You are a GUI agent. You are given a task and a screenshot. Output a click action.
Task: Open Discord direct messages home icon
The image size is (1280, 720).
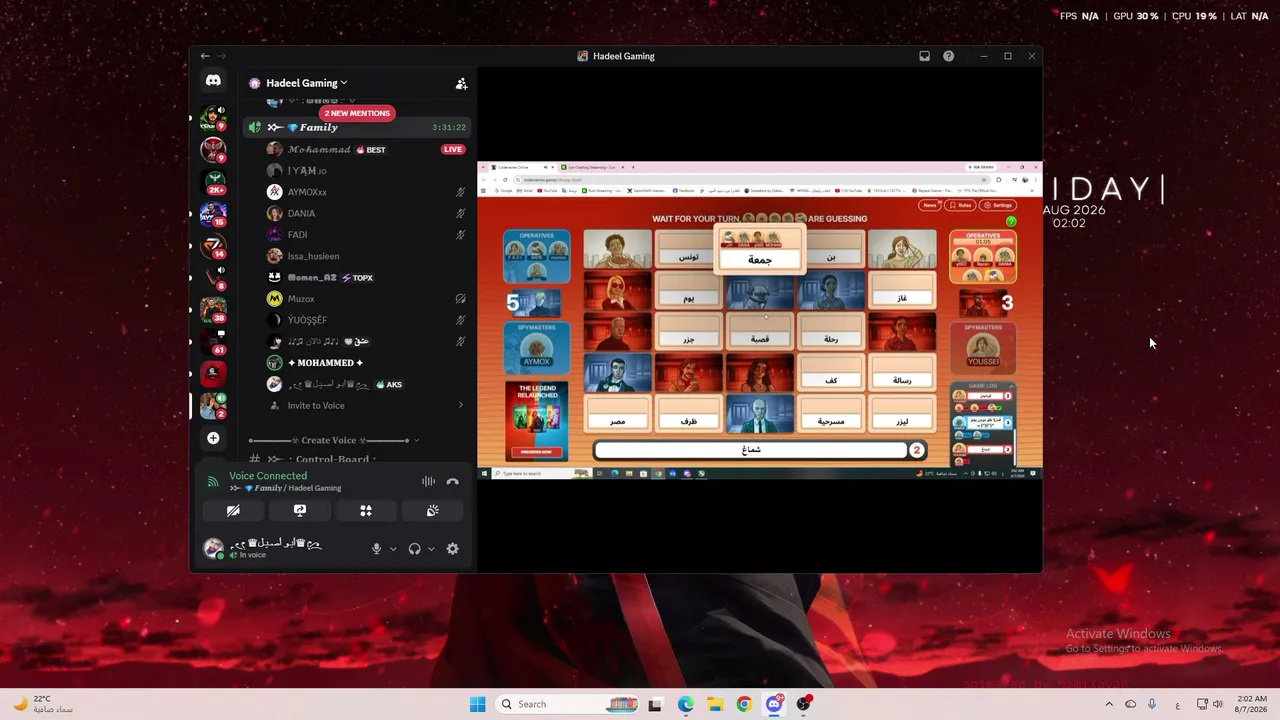213,80
